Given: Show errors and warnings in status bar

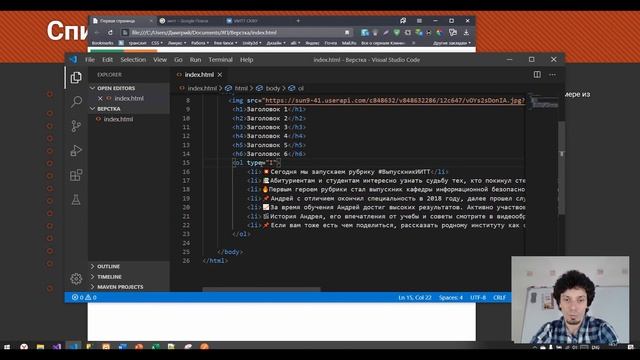Looking at the screenshot, I should click(84, 298).
